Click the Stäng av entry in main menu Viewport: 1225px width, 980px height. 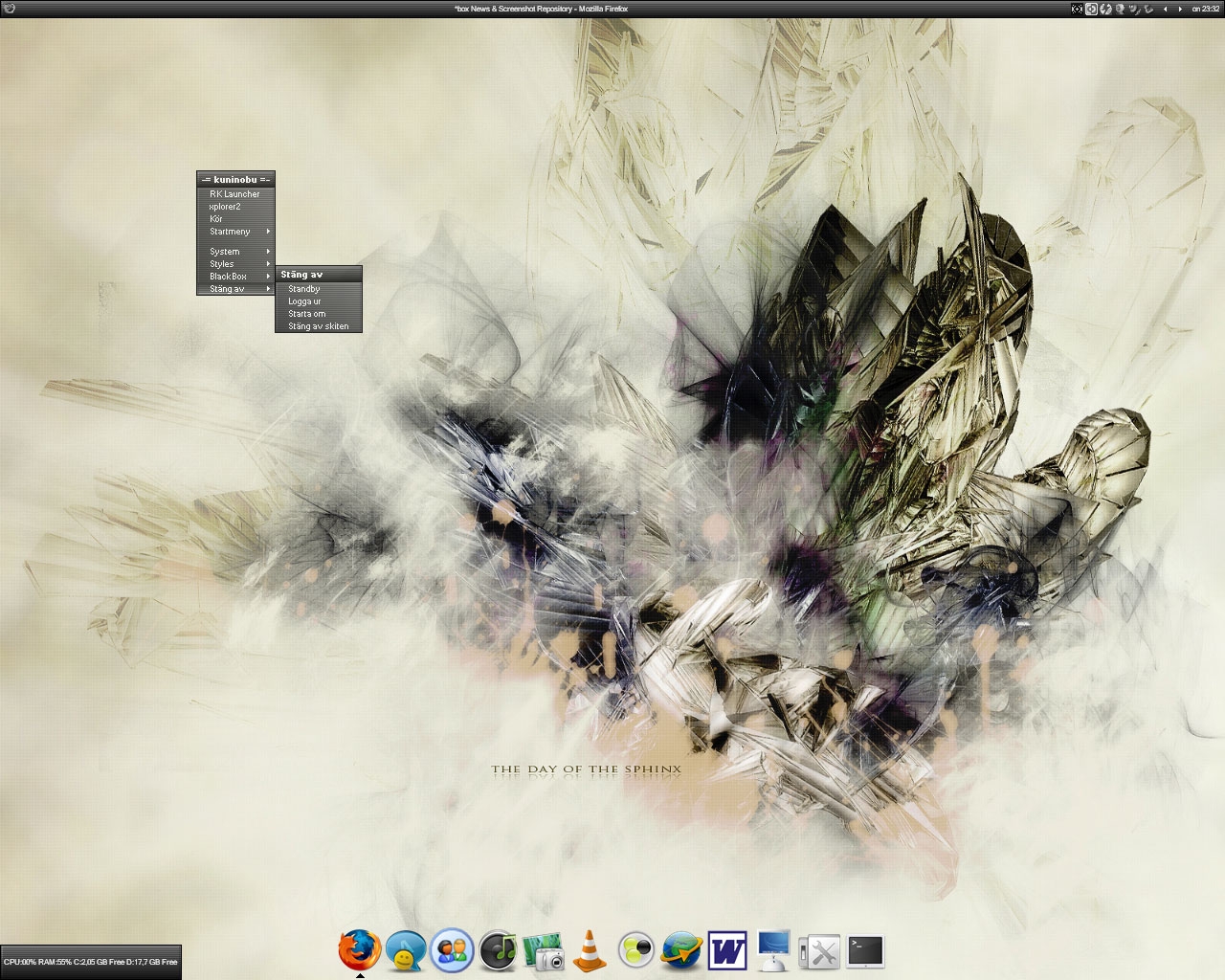(235, 288)
